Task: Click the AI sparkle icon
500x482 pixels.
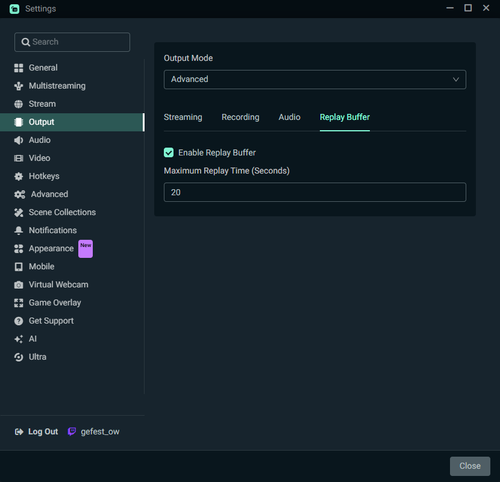Action: [19, 339]
